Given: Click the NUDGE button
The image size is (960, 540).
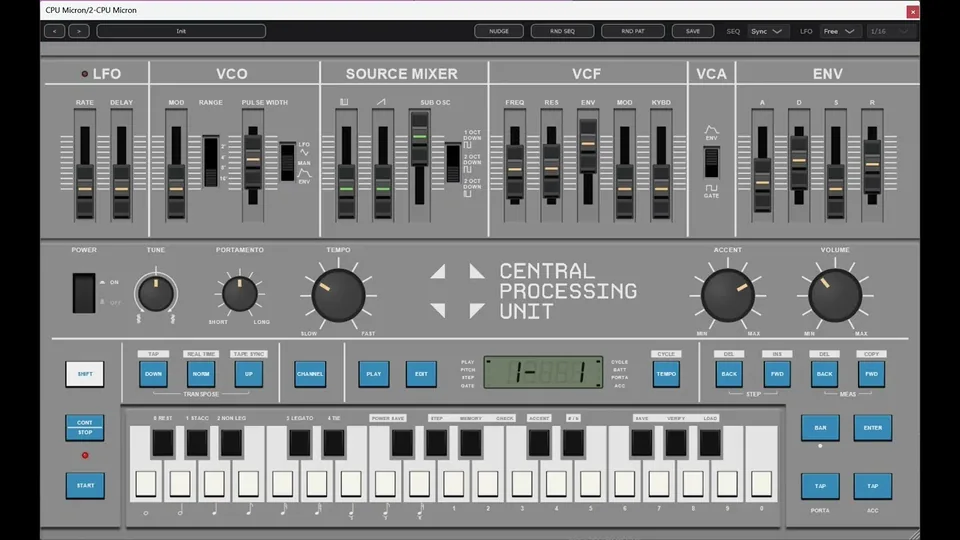Looking at the screenshot, I should click(x=498, y=31).
